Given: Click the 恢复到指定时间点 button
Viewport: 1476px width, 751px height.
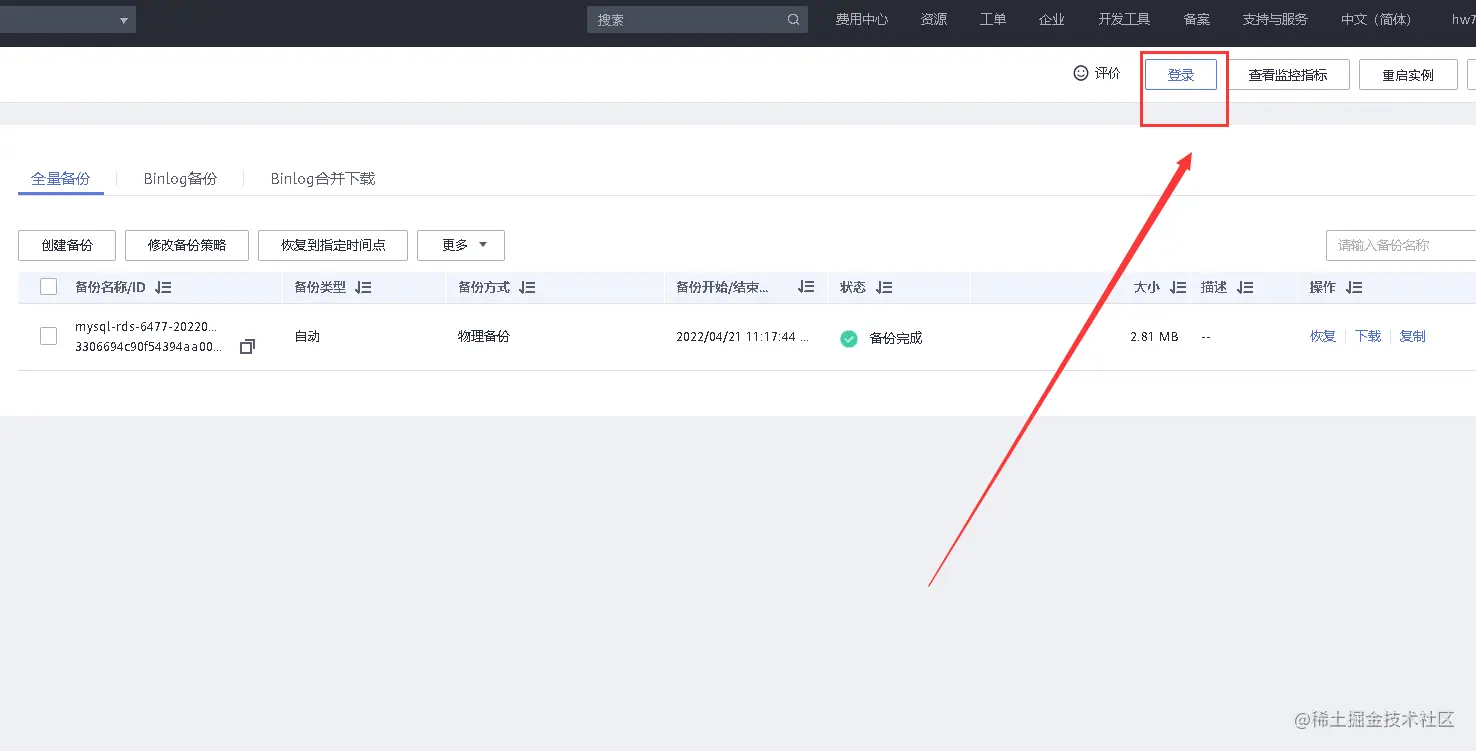Looking at the screenshot, I should point(333,245).
